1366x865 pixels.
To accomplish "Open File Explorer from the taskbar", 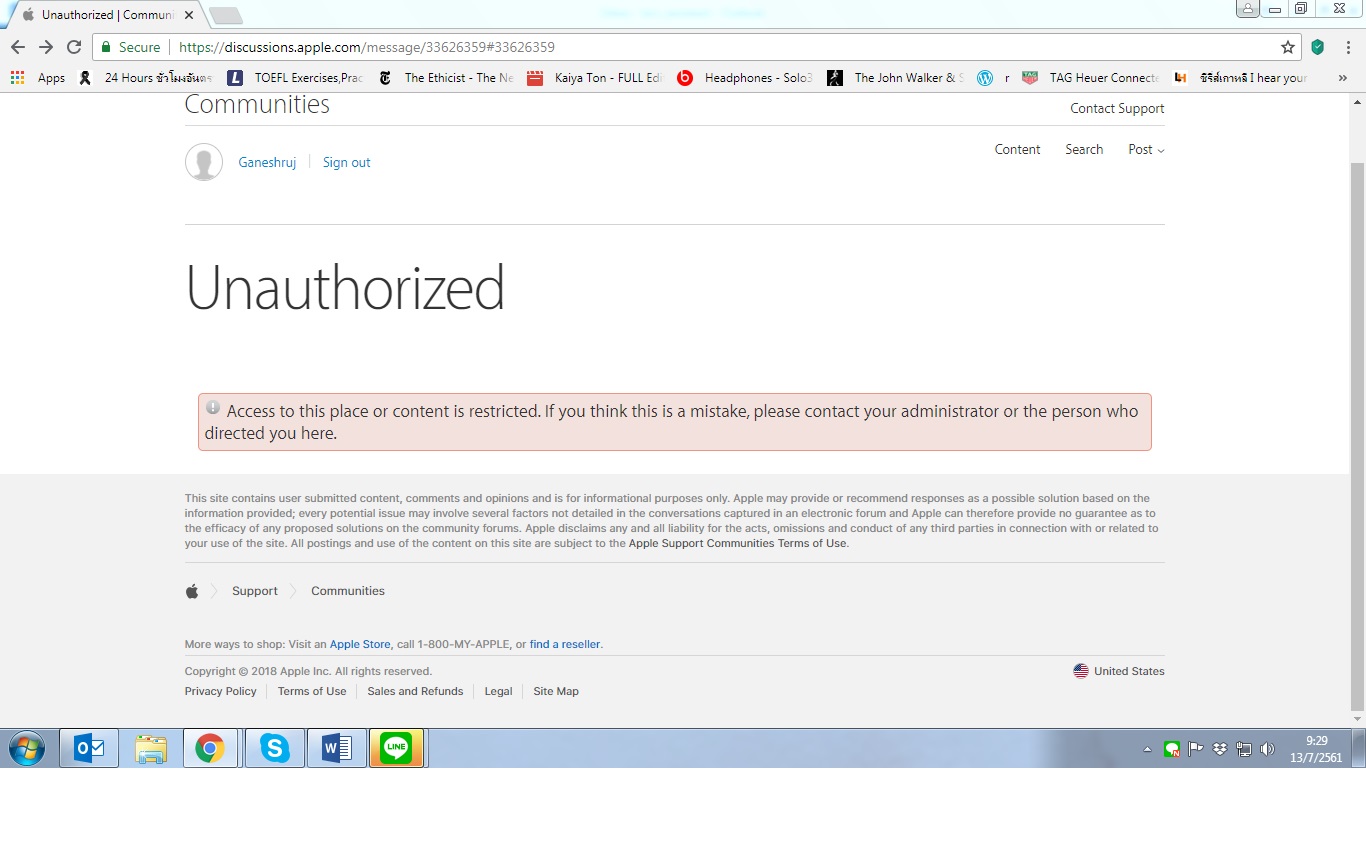I will (151, 748).
